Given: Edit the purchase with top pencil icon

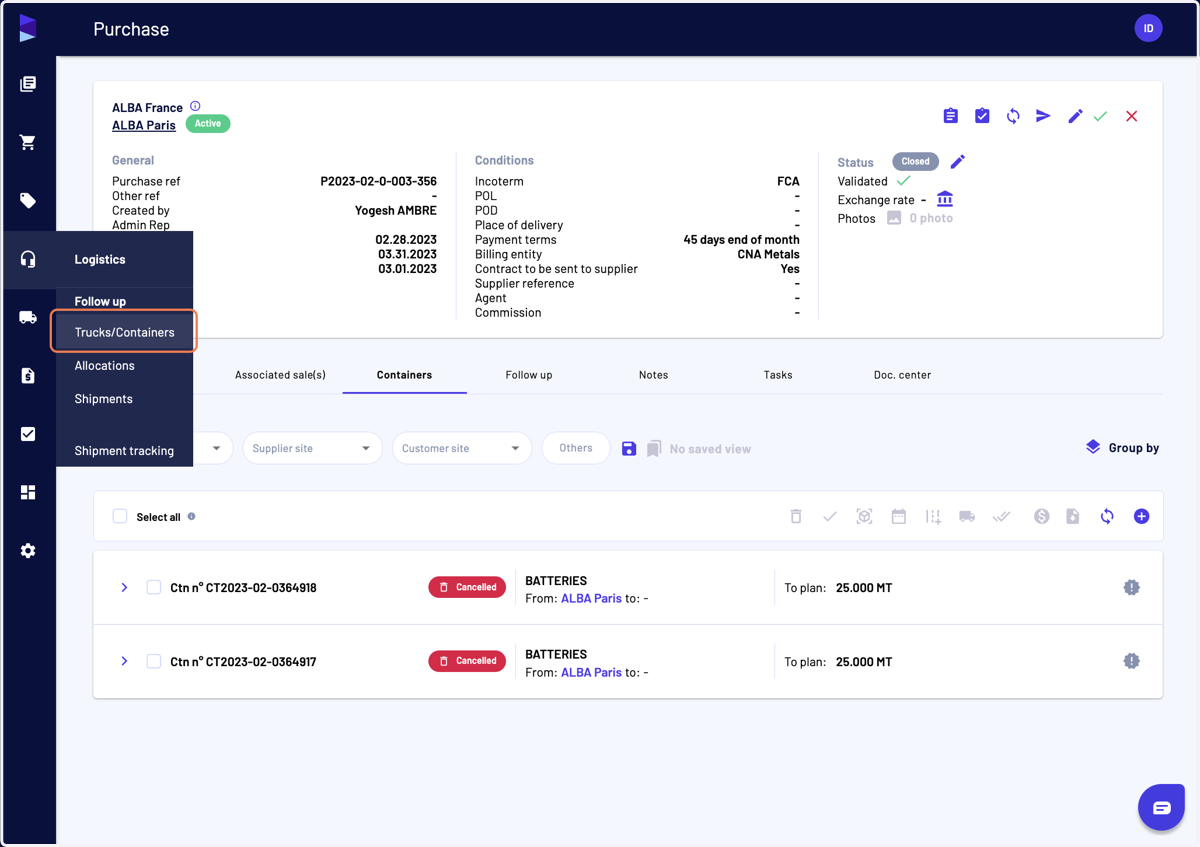Looking at the screenshot, I should pyautogui.click(x=1075, y=116).
